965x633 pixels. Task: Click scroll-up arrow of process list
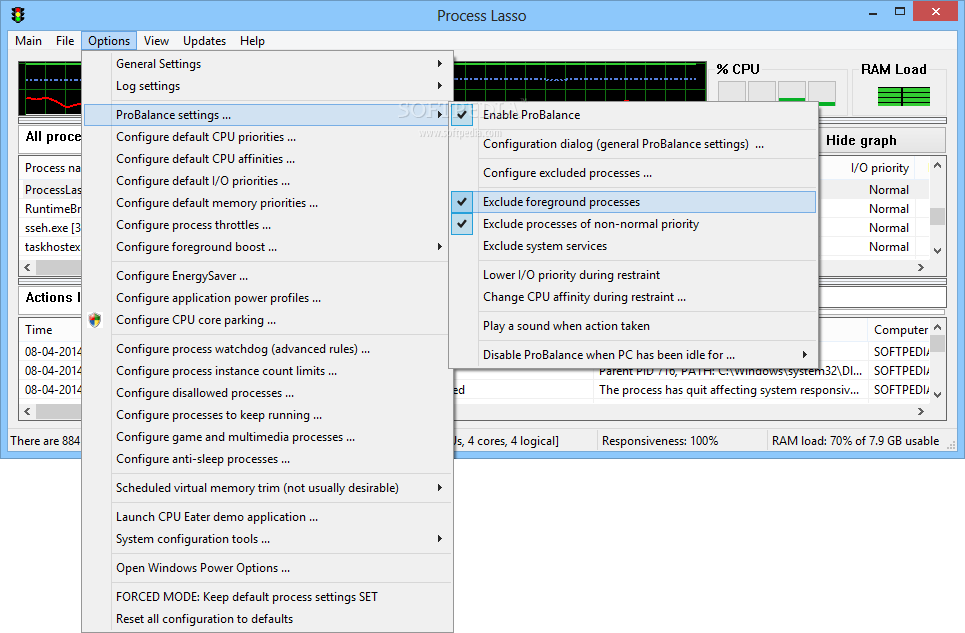(x=937, y=165)
